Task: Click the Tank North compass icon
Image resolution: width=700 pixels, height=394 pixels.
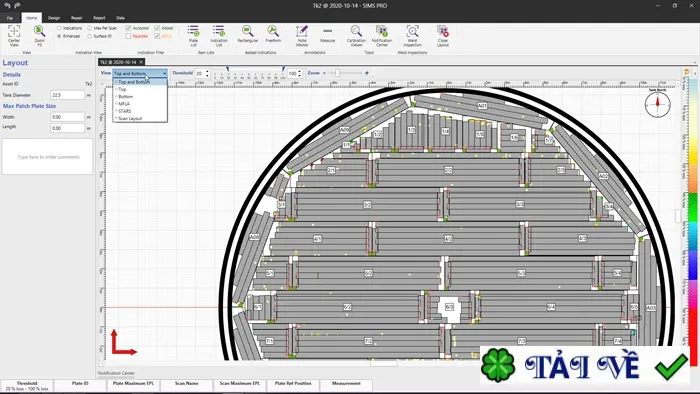Action: [x=658, y=104]
